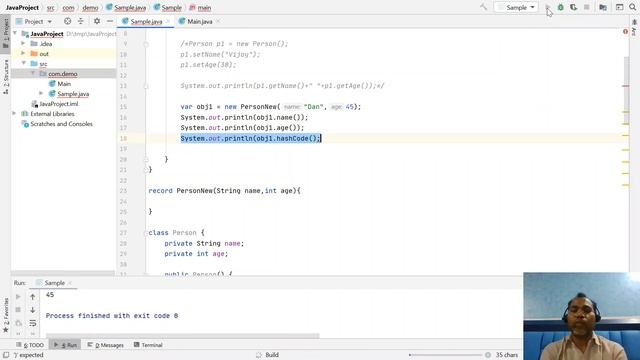Toggle the Messages bottom tool window
The height and width of the screenshot is (360, 640).
pyautogui.click(x=105, y=345)
